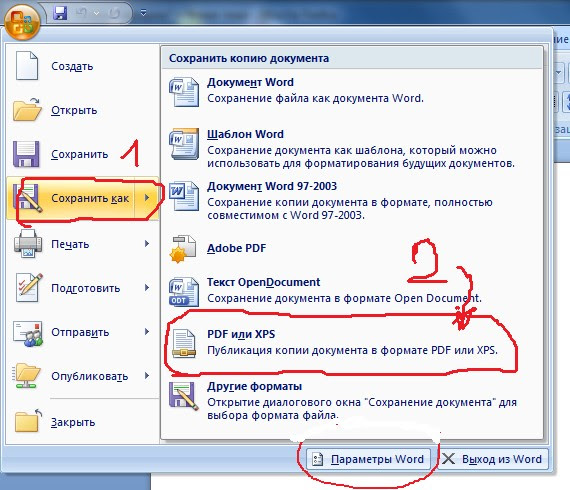Click the Redo icon in quick access toolbar
Image resolution: width=570 pixels, height=490 pixels.
click(114, 13)
